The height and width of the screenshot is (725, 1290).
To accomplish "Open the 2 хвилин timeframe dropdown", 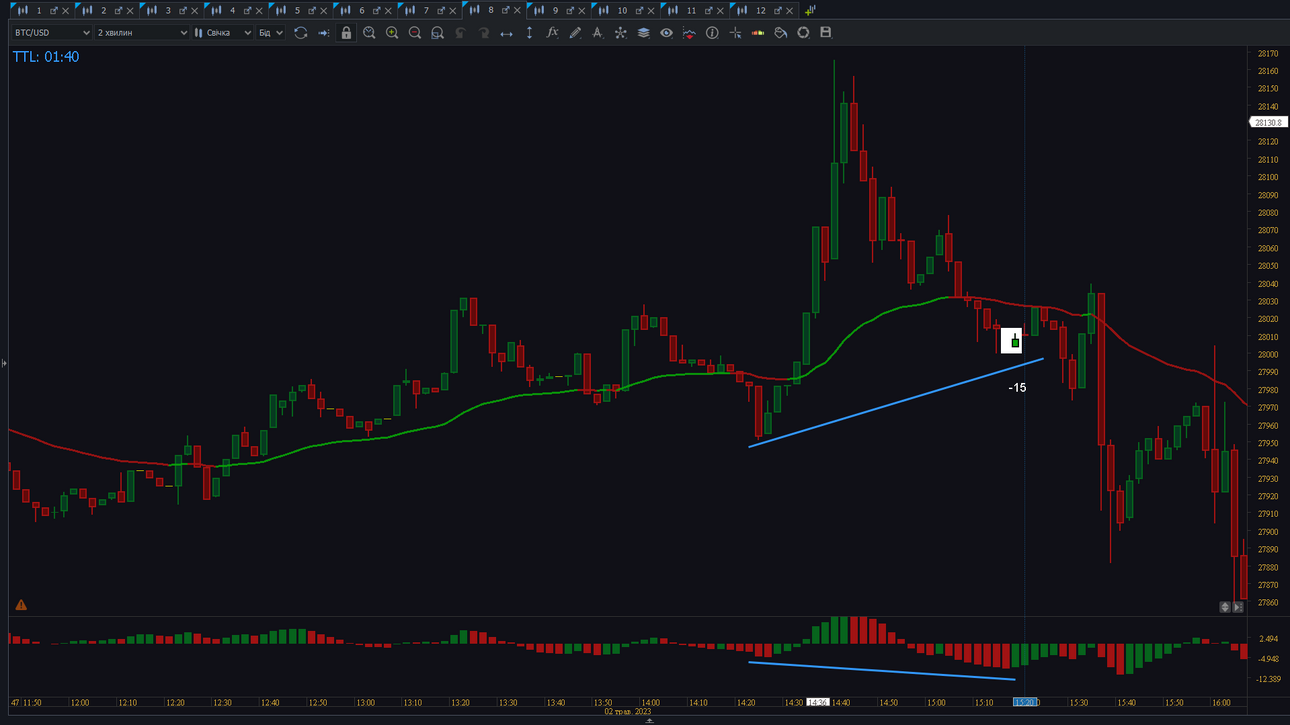I will tap(141, 33).
